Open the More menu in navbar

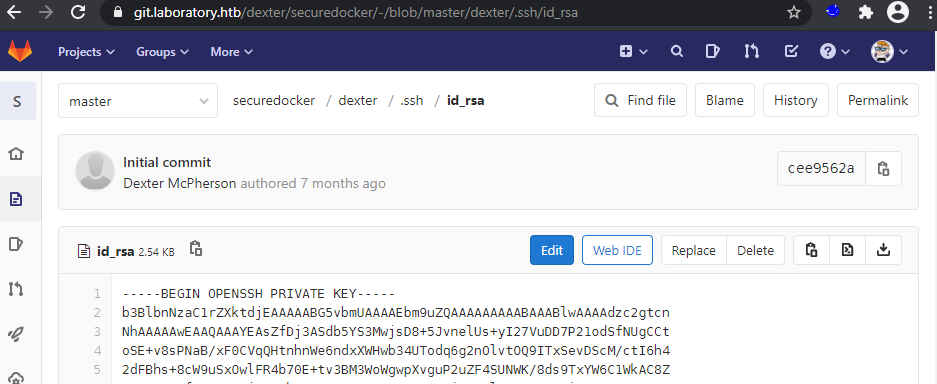point(232,52)
